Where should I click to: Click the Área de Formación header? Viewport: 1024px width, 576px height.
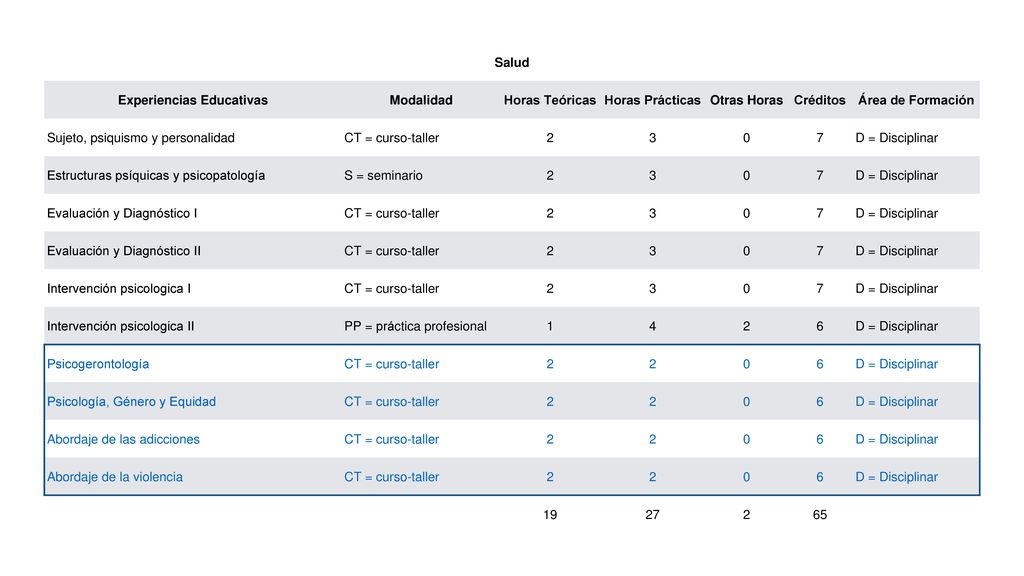pos(916,100)
